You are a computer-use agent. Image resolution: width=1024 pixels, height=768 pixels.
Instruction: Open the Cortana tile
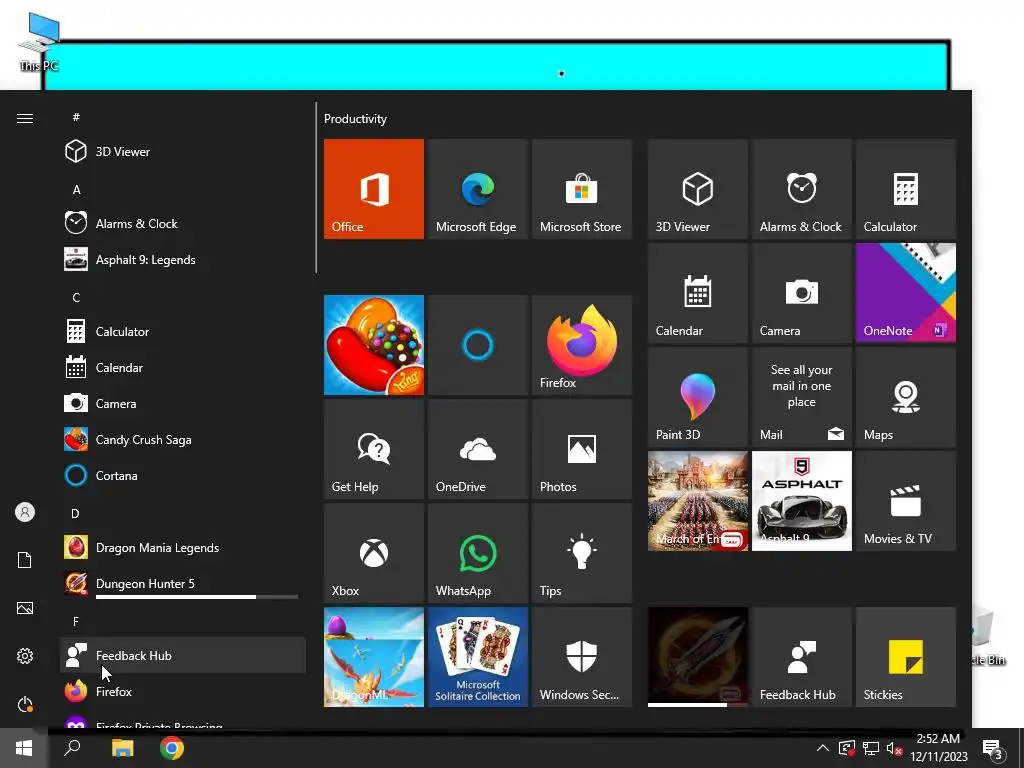pos(477,345)
